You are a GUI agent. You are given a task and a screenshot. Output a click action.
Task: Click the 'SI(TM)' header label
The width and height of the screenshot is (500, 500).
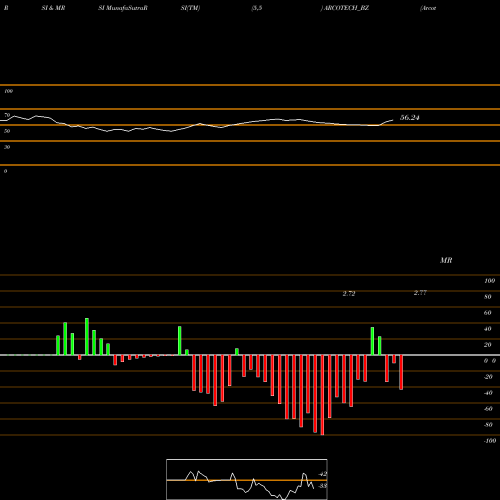(x=190, y=8)
